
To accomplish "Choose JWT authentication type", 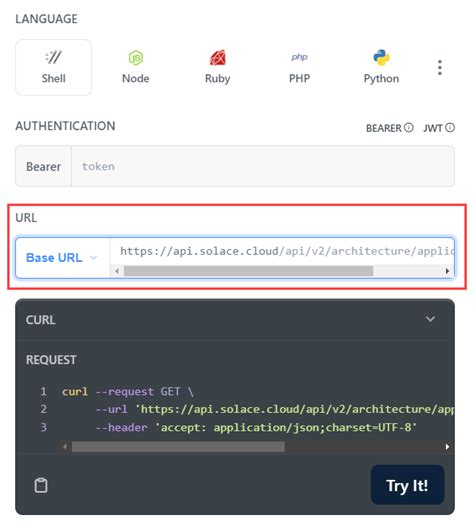I will coord(433,128).
